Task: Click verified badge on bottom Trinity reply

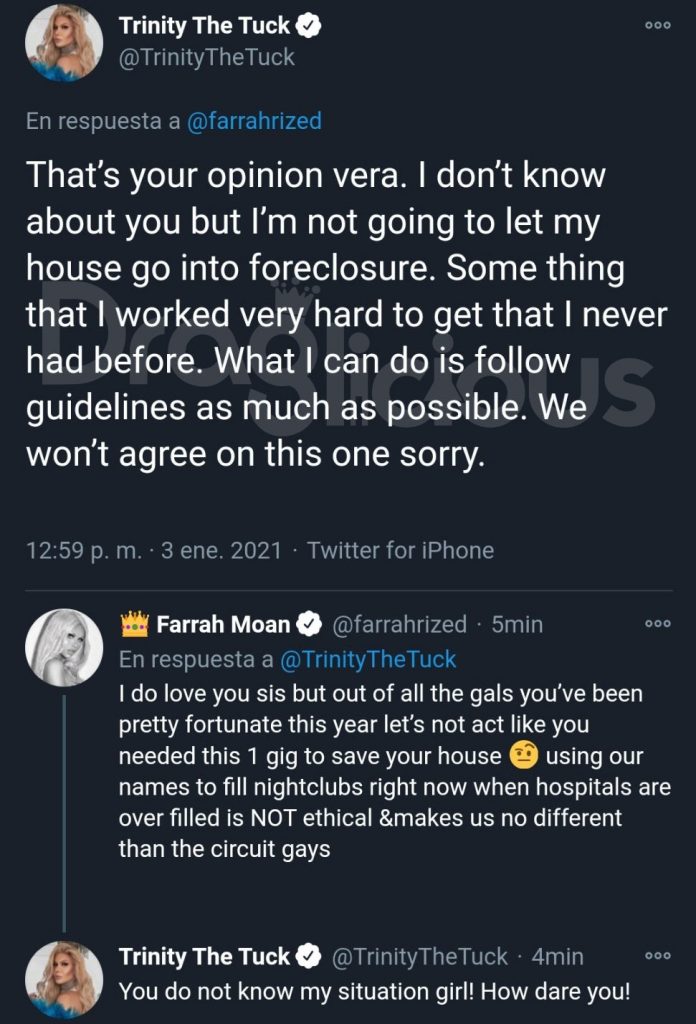Action: pyautogui.click(x=309, y=957)
